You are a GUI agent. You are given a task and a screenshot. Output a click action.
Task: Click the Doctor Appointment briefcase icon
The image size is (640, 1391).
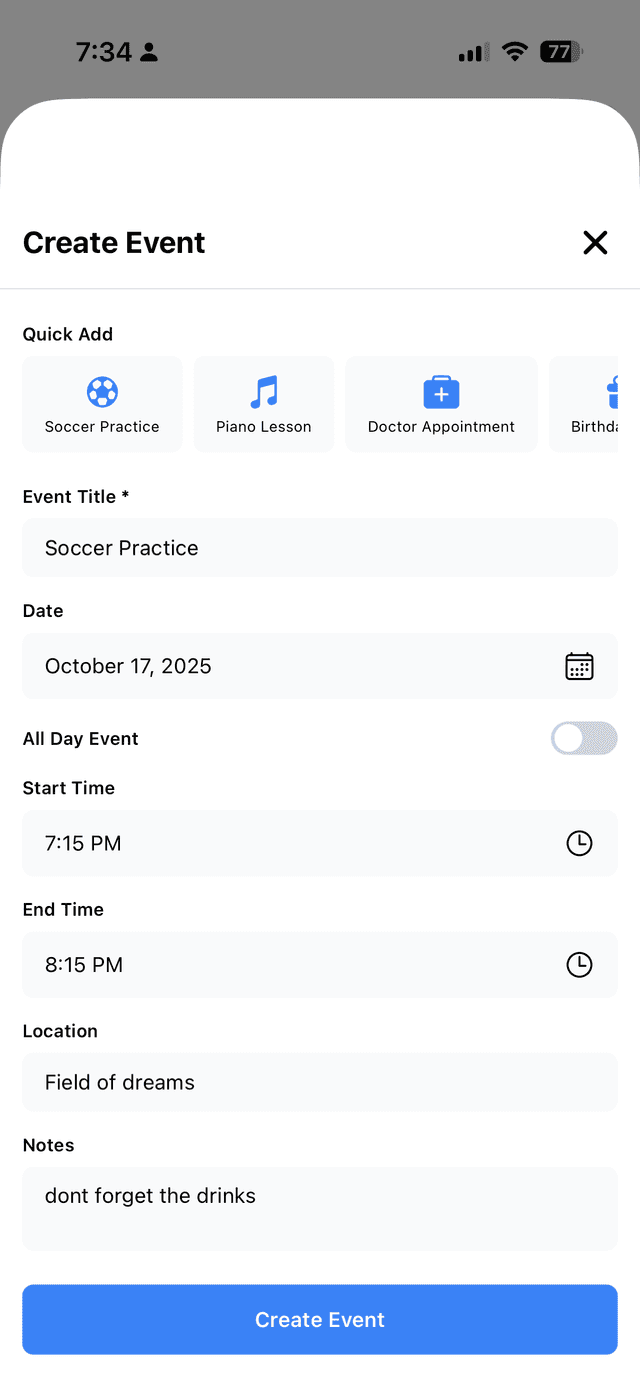[x=441, y=392]
